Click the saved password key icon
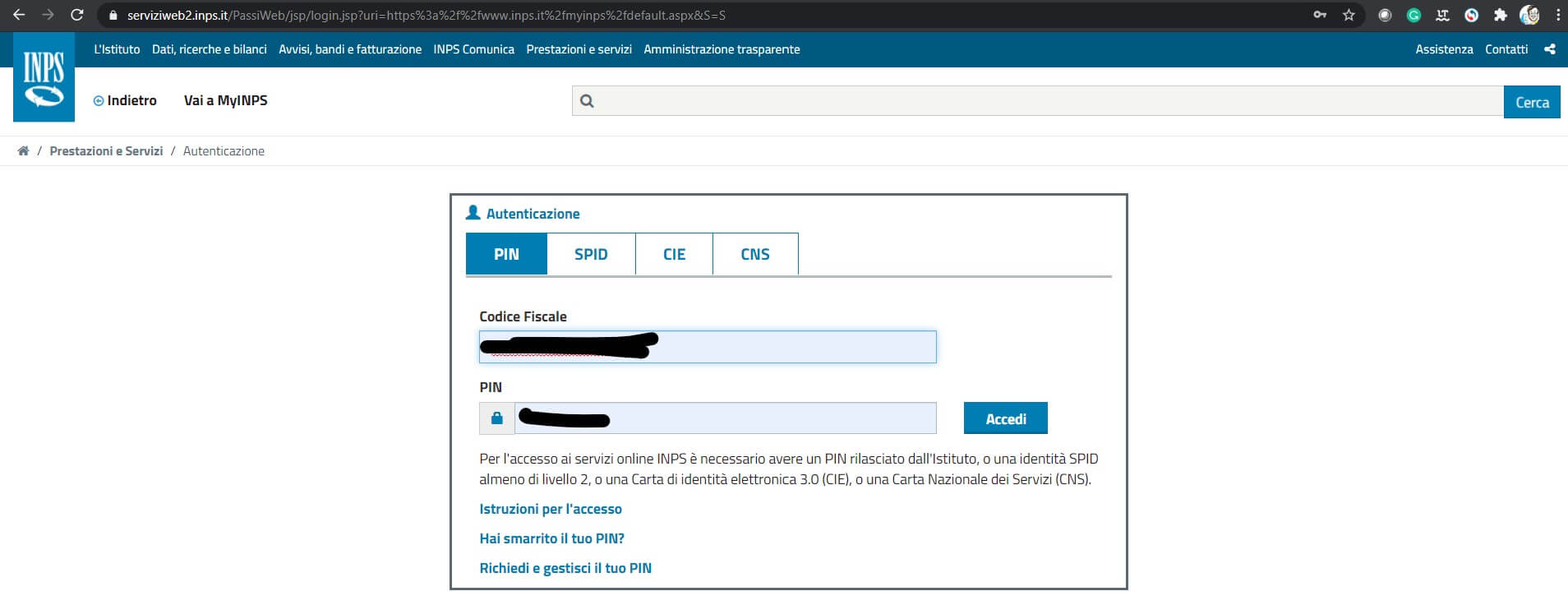 pos(1320,15)
